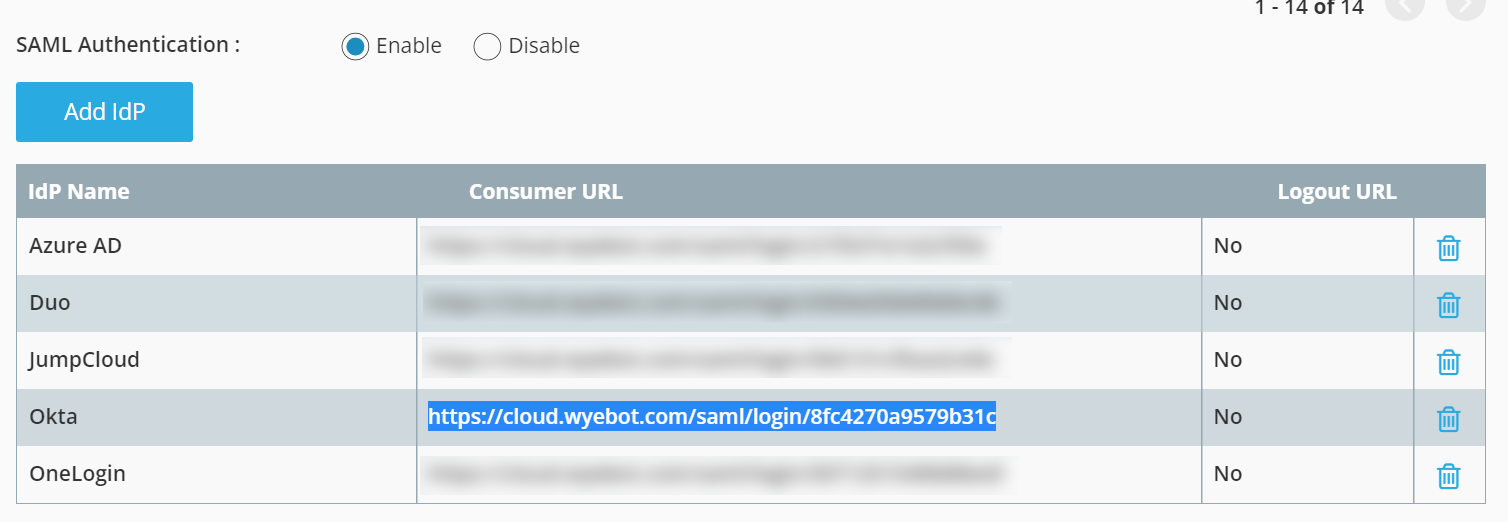1508x522 pixels.
Task: Click the Add IdP button
Action: (104, 112)
